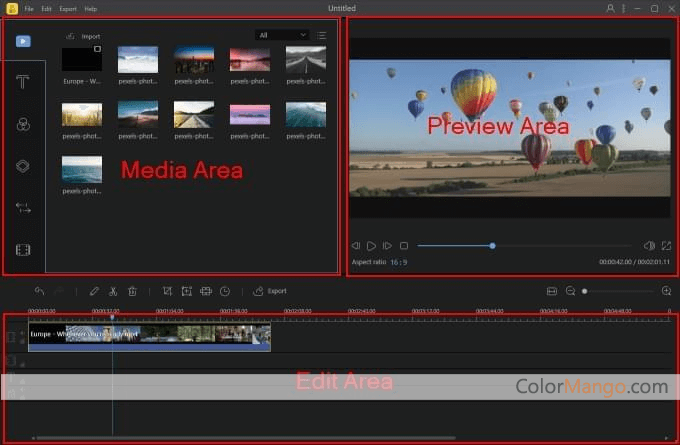Open the All media filter dropdown
680x445 pixels.
click(282, 35)
